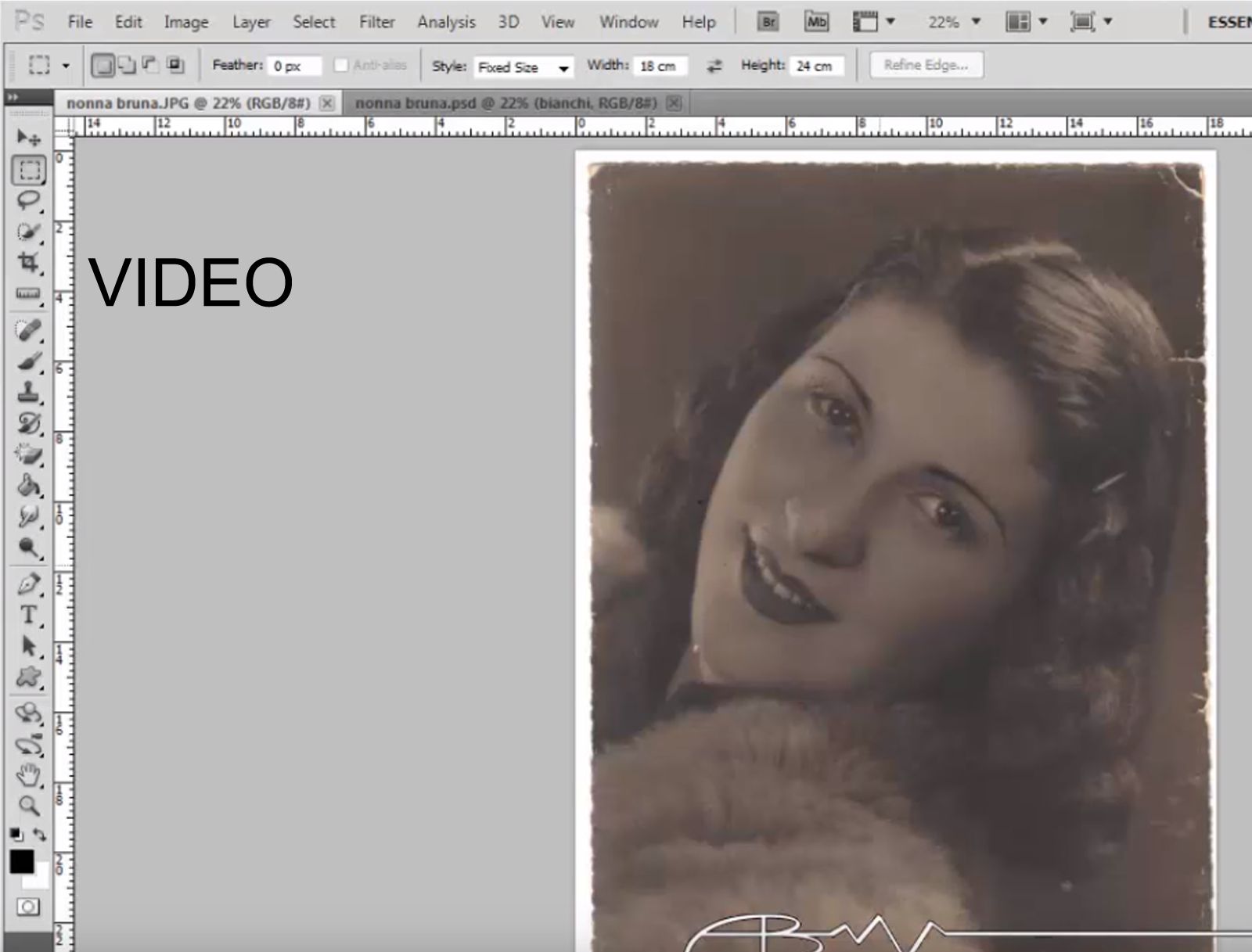1252x952 pixels.
Task: Open the Layer menu
Action: [x=251, y=22]
